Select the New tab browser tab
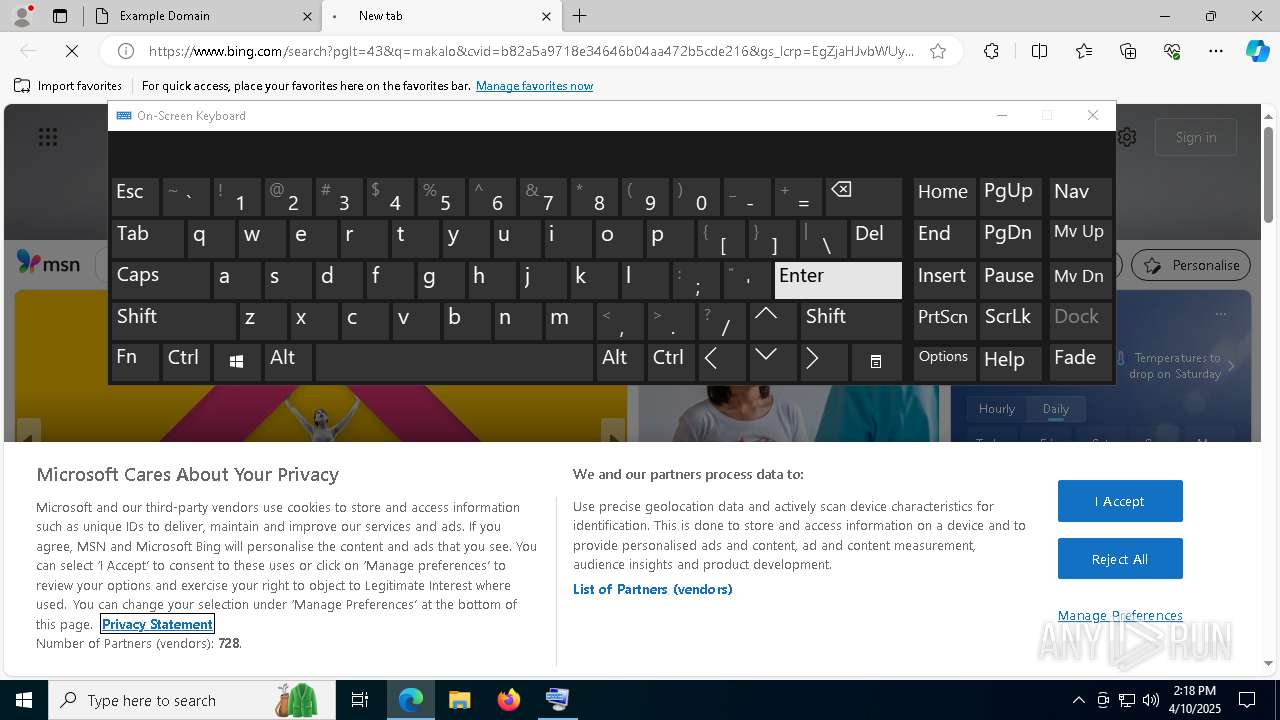Viewport: 1280px width, 720px height. click(441, 16)
